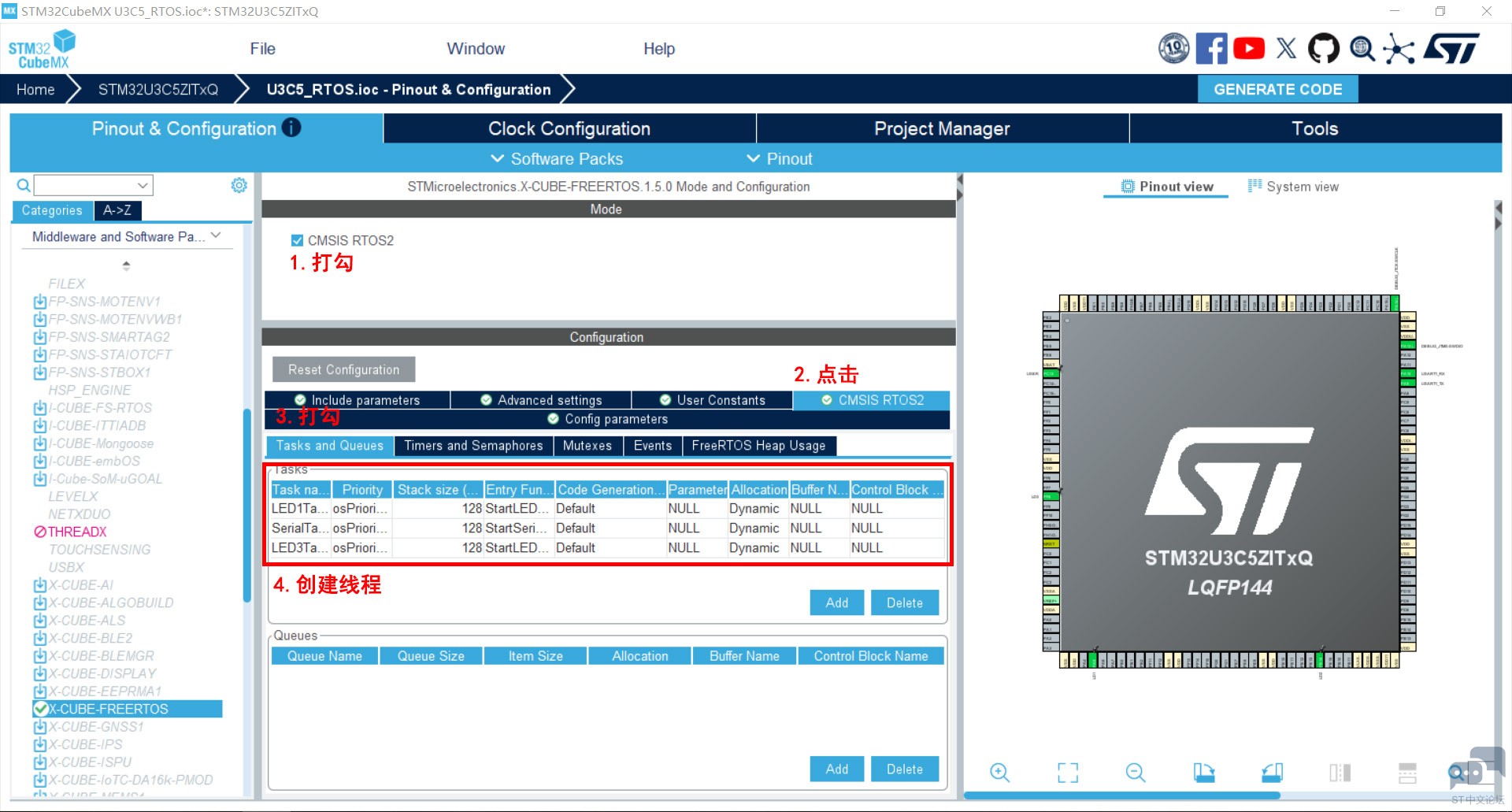Open the Advanced settings tab
1512x812 pixels.
click(541, 400)
